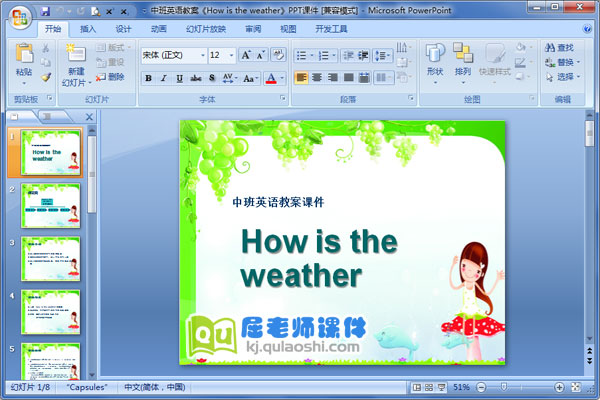This screenshot has height=400, width=600.
Task: Open Change Case Aa menu
Action: tap(251, 78)
